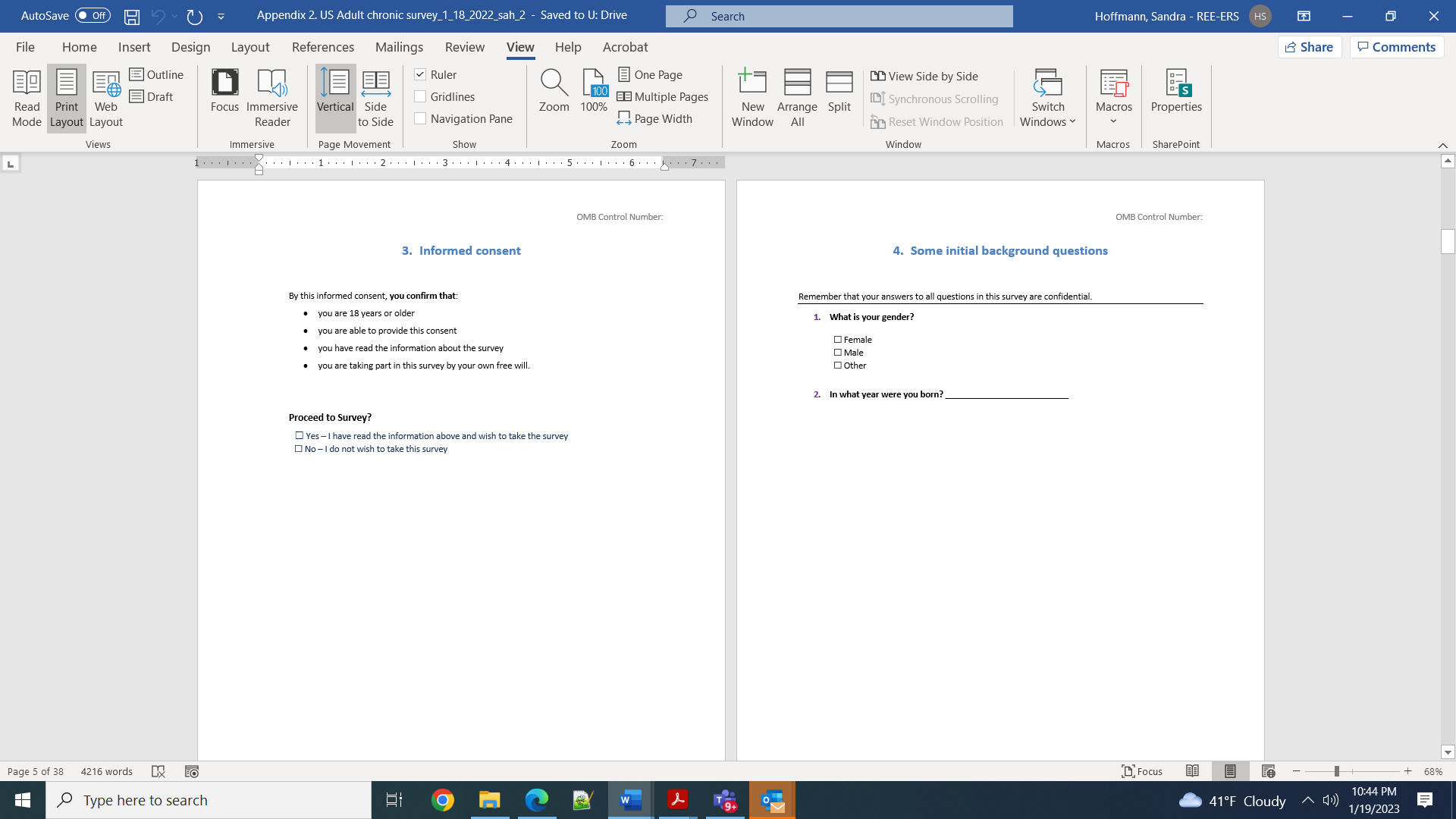Open the Zoom dialog magnifier
The height and width of the screenshot is (819, 1456).
(554, 90)
